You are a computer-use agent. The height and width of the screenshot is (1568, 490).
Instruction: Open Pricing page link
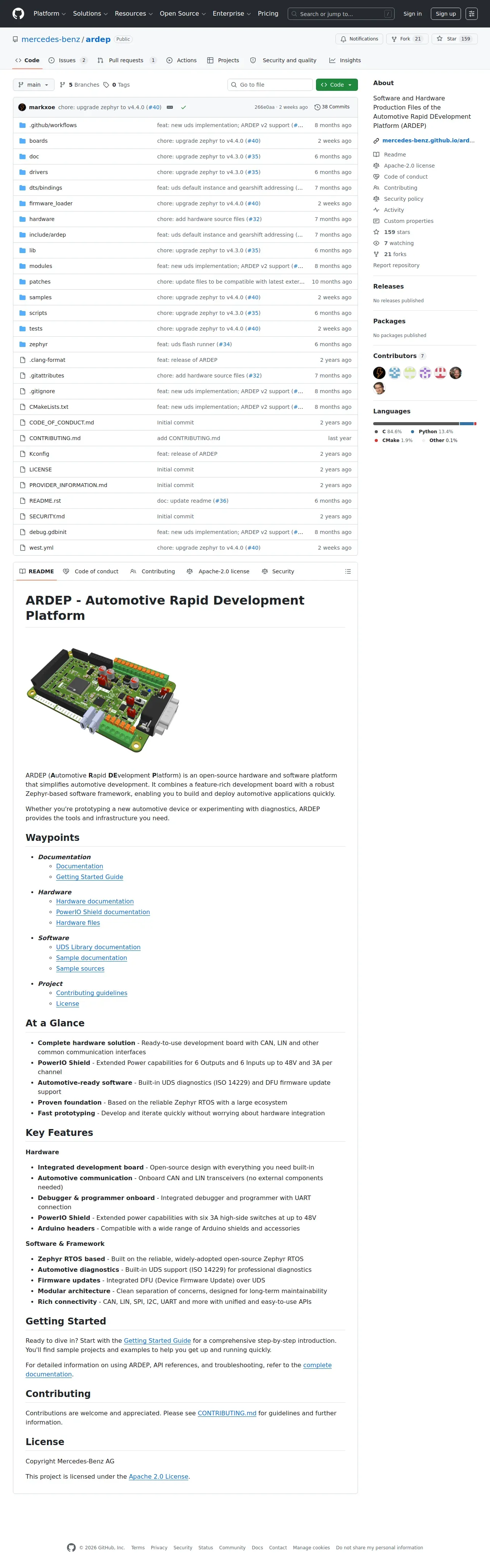point(268,13)
